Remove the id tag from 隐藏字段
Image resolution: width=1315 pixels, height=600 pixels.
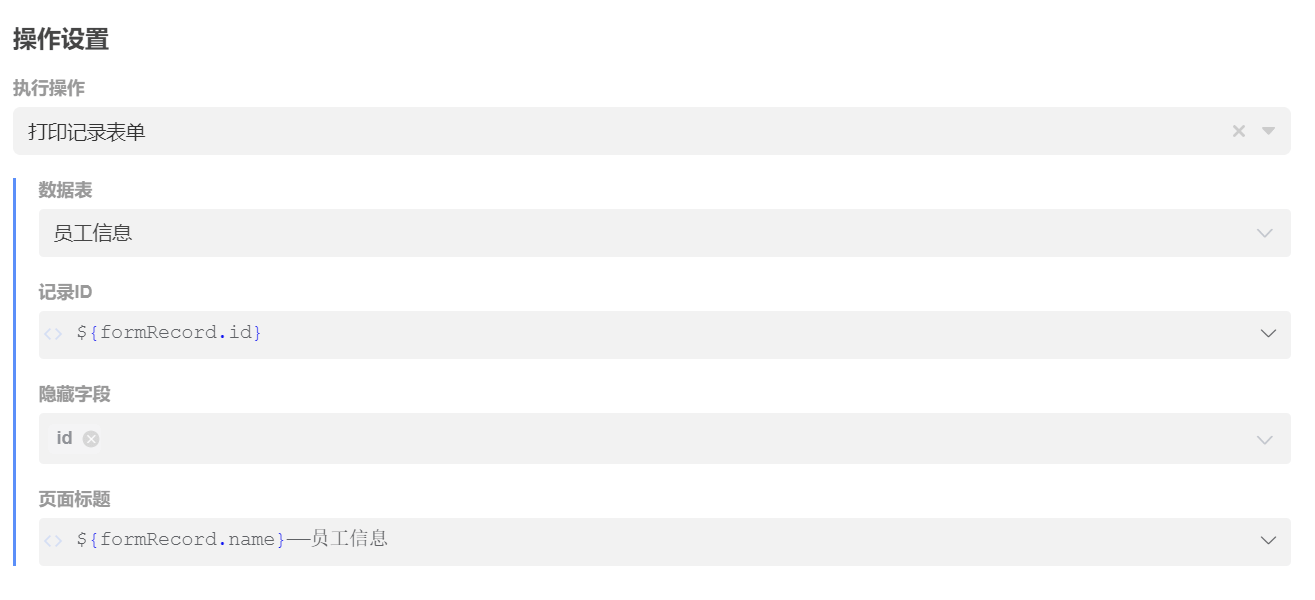click(91, 439)
